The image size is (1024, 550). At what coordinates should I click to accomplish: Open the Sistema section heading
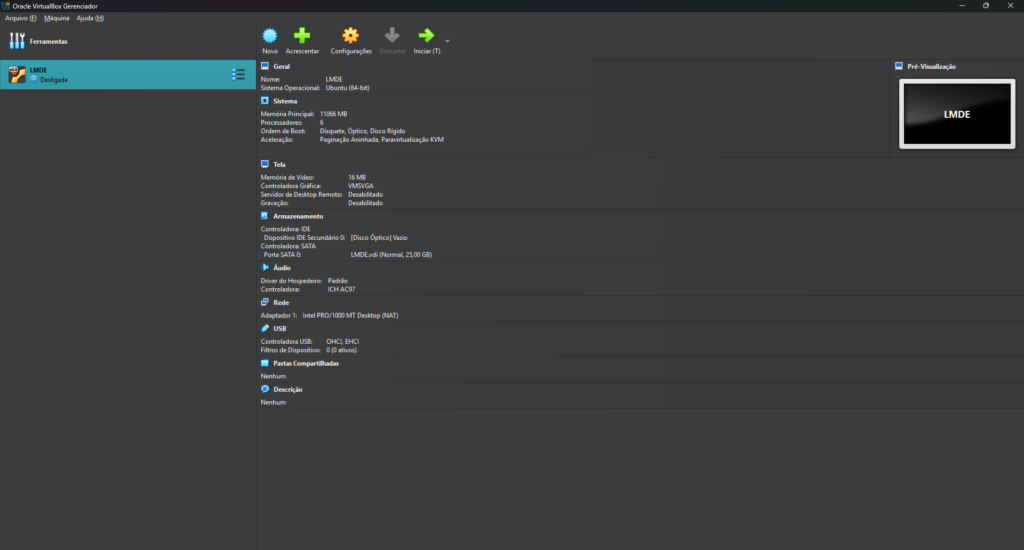coord(285,101)
